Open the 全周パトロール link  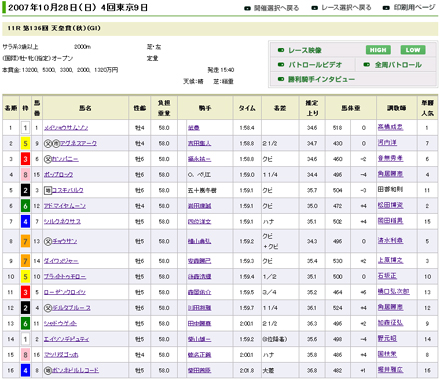[398, 65]
